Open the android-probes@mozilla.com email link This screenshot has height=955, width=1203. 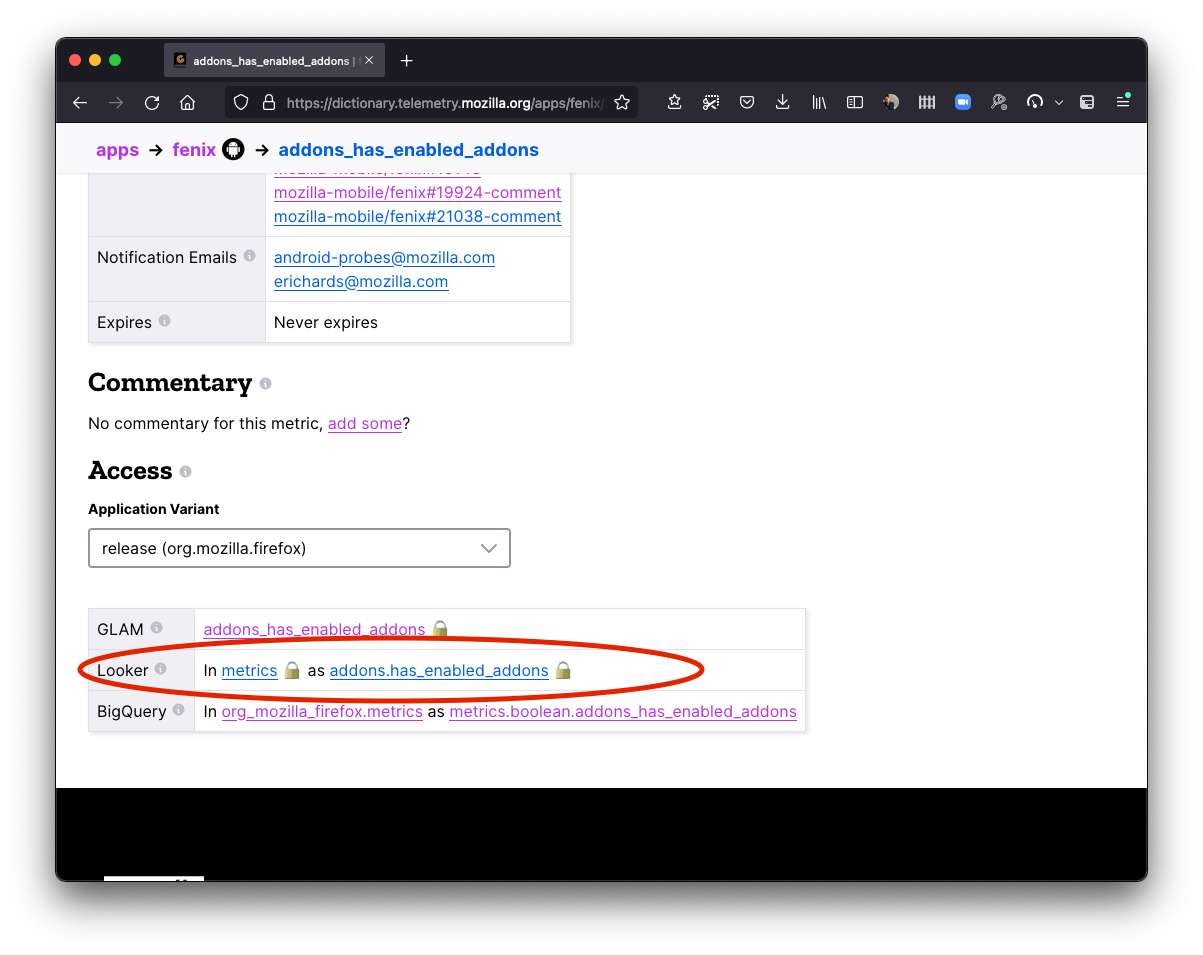point(384,257)
